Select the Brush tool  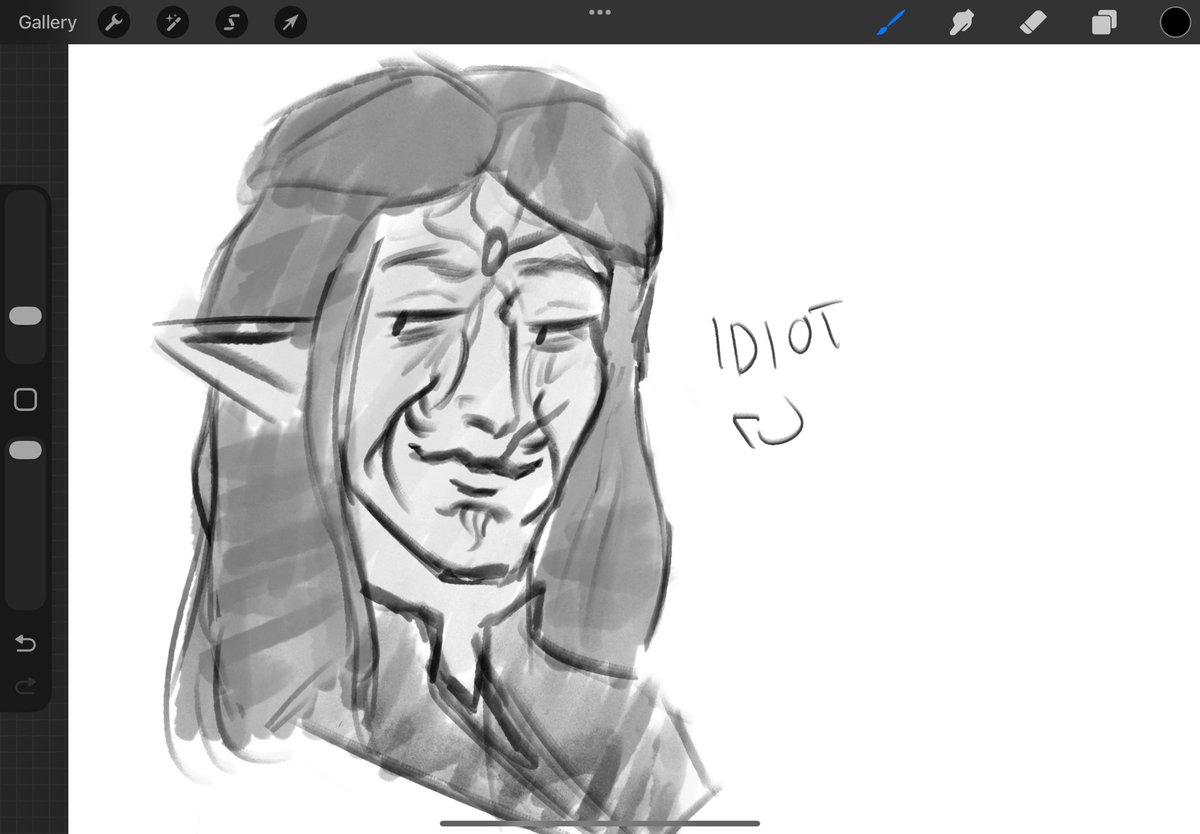coord(889,22)
